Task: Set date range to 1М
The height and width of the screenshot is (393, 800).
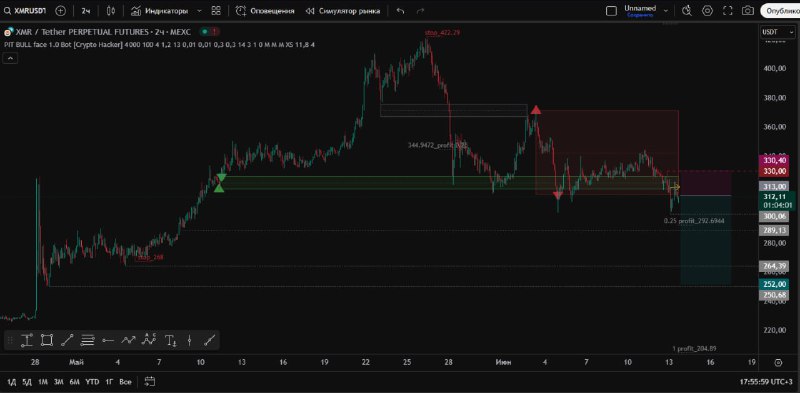Action: [43, 382]
